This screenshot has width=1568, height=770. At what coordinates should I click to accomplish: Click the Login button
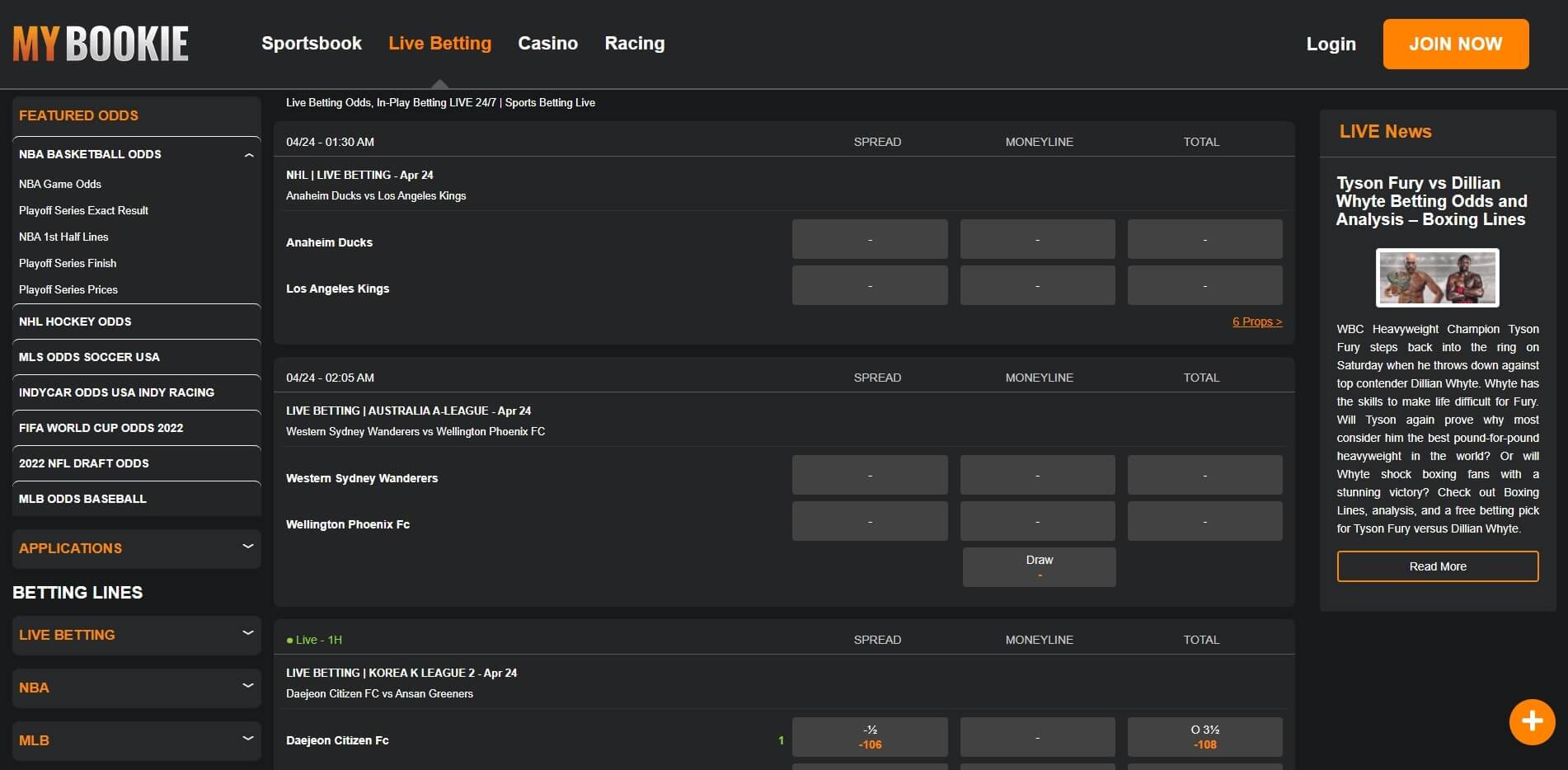(x=1330, y=44)
